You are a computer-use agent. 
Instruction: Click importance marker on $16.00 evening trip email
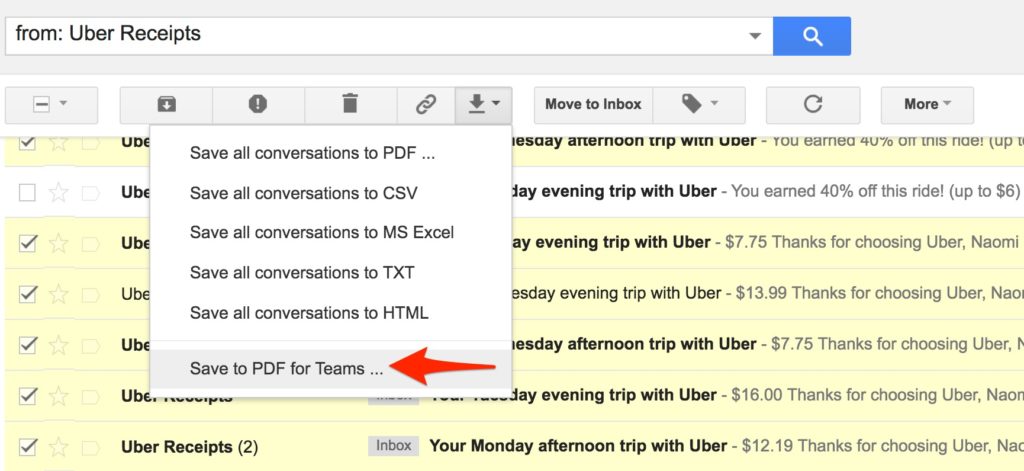(90, 397)
